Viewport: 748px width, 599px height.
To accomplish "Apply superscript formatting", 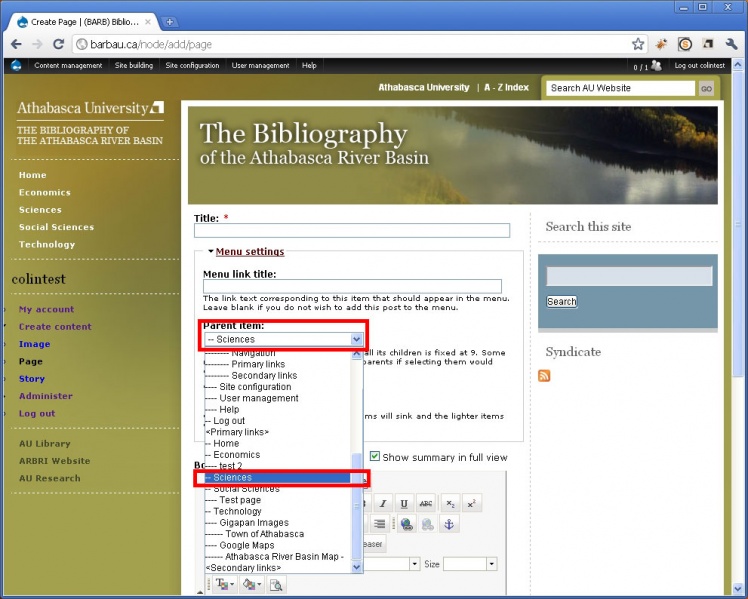I will pos(471,504).
